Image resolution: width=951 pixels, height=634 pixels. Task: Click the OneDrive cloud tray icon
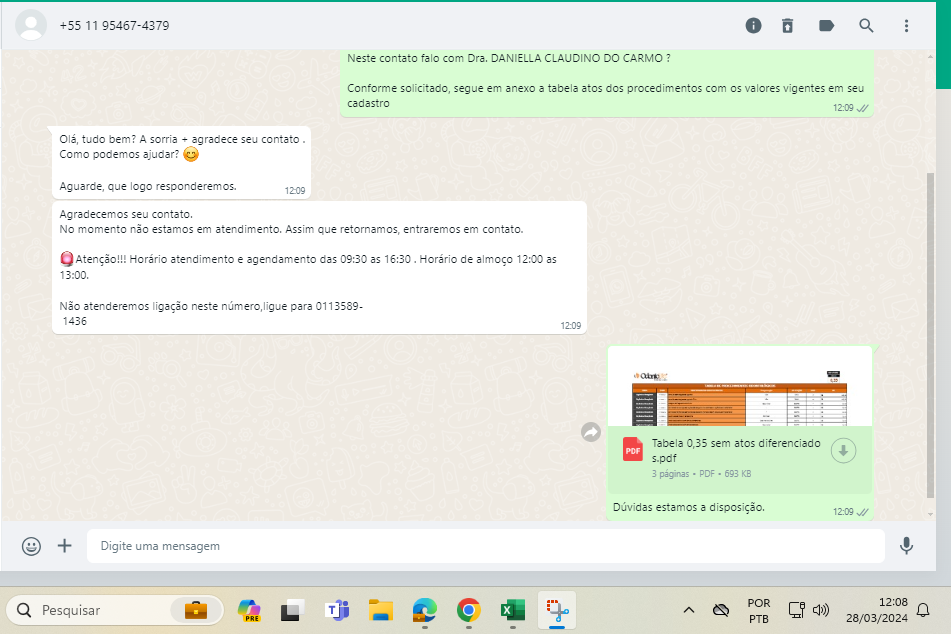click(721, 610)
